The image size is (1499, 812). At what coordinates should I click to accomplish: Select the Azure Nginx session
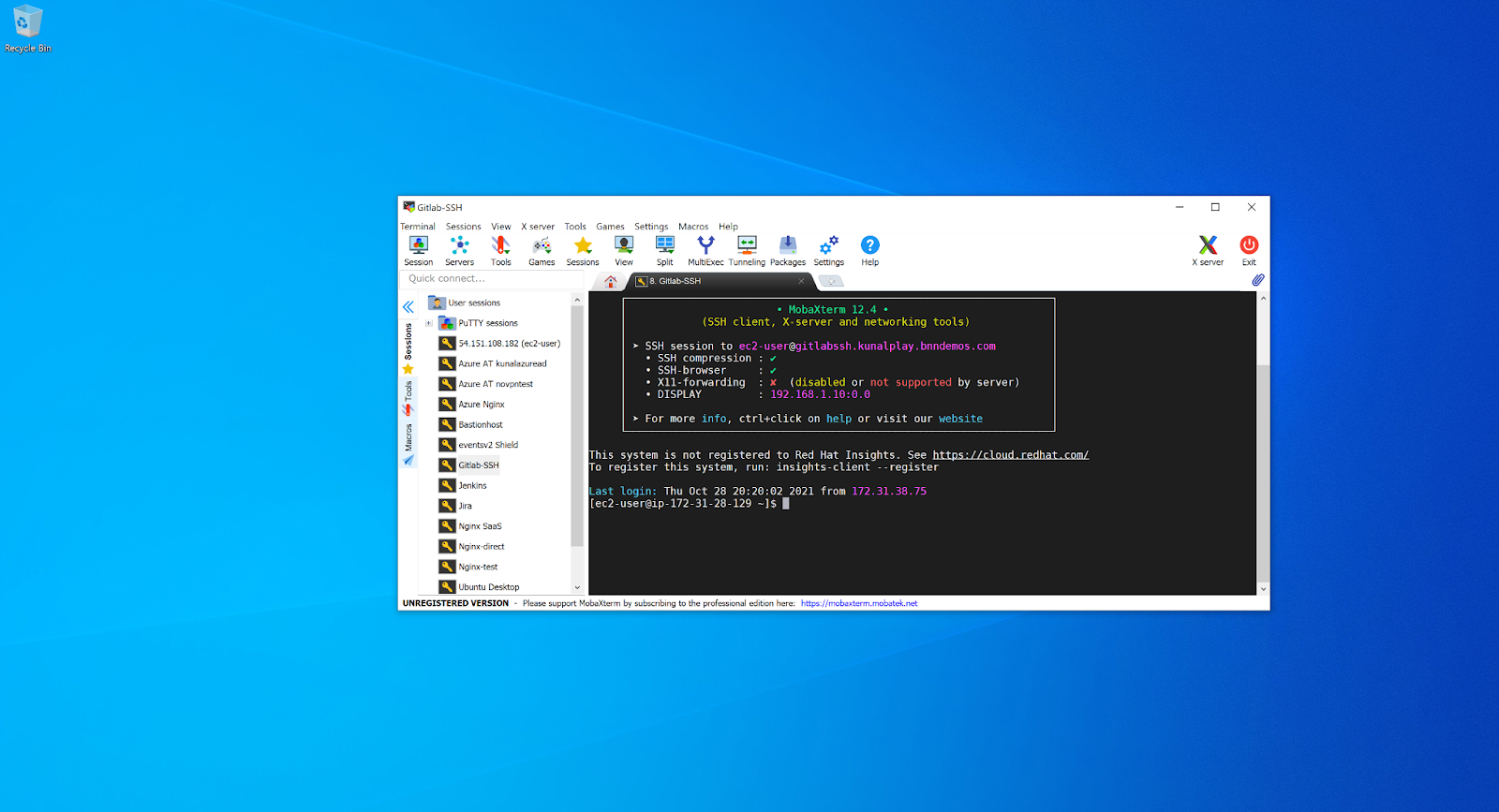coord(472,405)
